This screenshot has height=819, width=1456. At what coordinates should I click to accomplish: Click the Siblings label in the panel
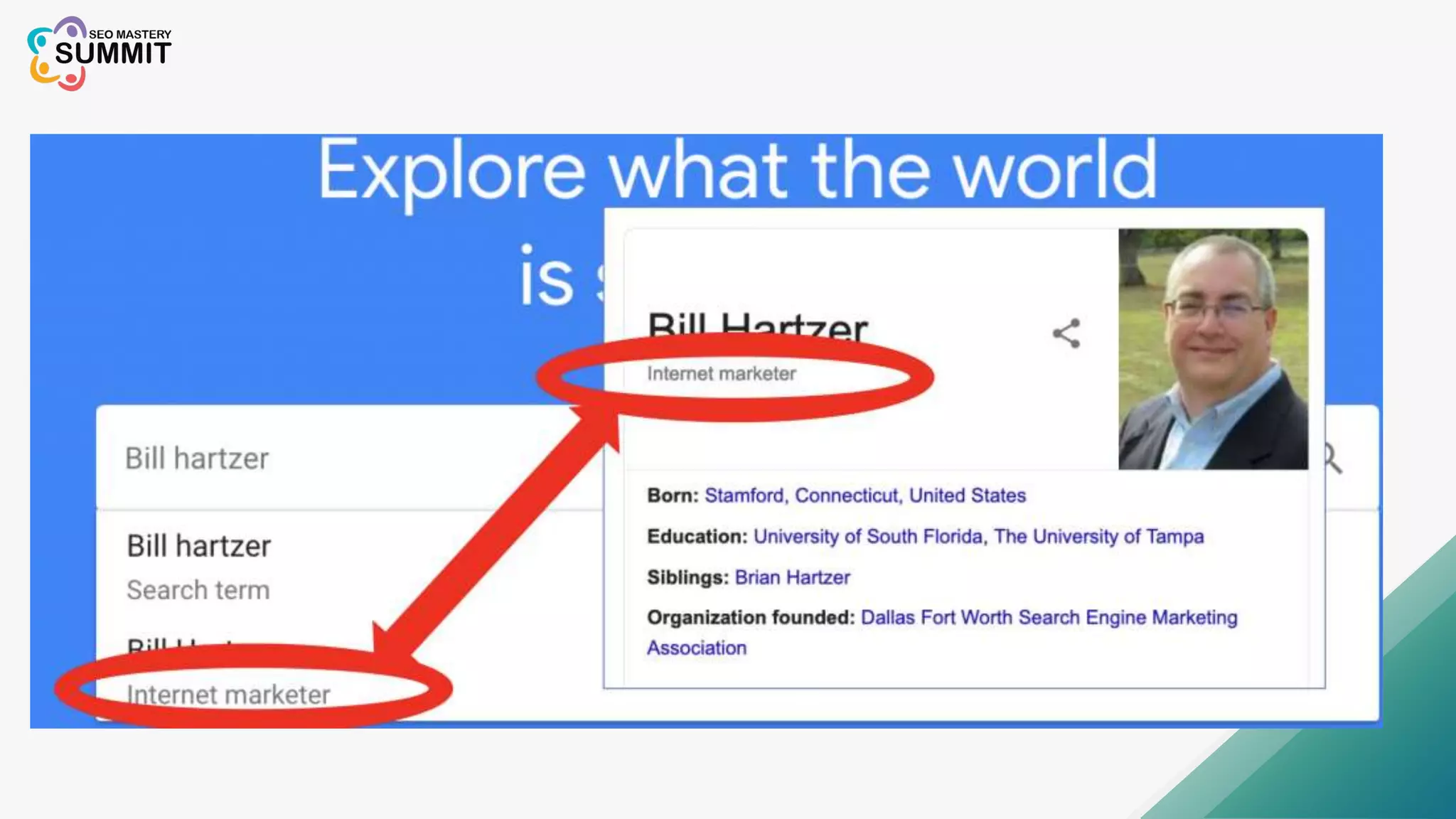click(x=687, y=577)
